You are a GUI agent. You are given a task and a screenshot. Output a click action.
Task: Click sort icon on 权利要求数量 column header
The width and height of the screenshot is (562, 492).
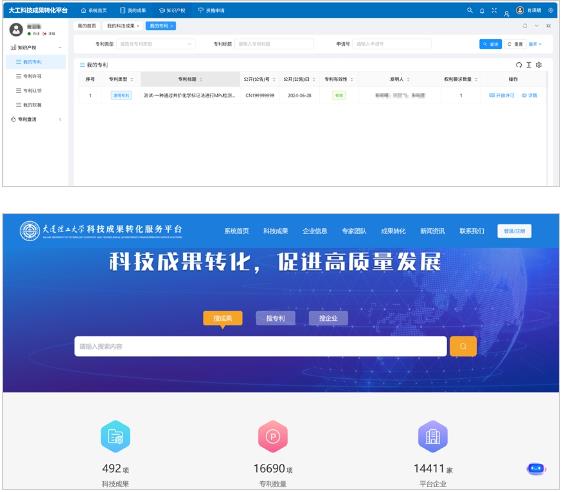476,79
